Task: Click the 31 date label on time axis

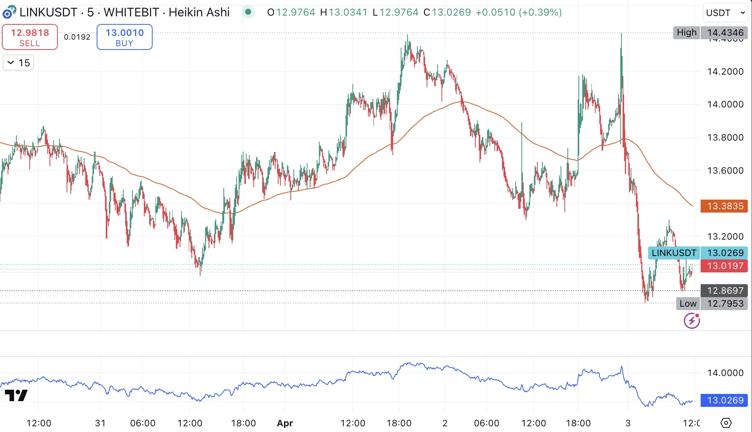Action: coord(100,423)
